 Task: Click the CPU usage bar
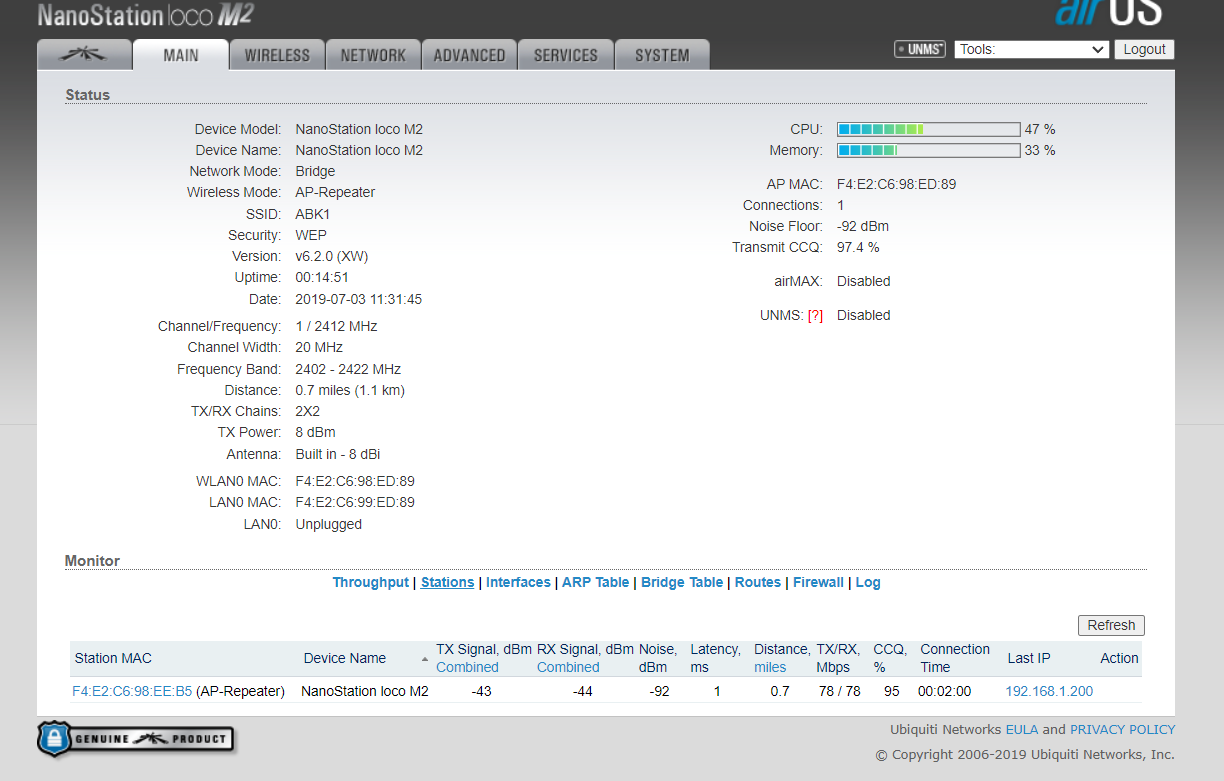pyautogui.click(x=928, y=129)
